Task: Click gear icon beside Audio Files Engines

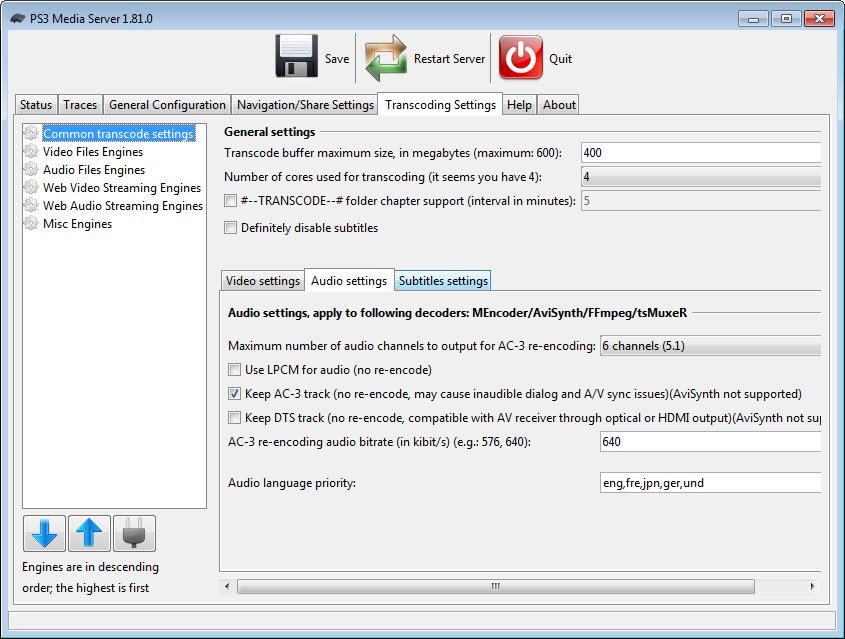Action: point(31,169)
